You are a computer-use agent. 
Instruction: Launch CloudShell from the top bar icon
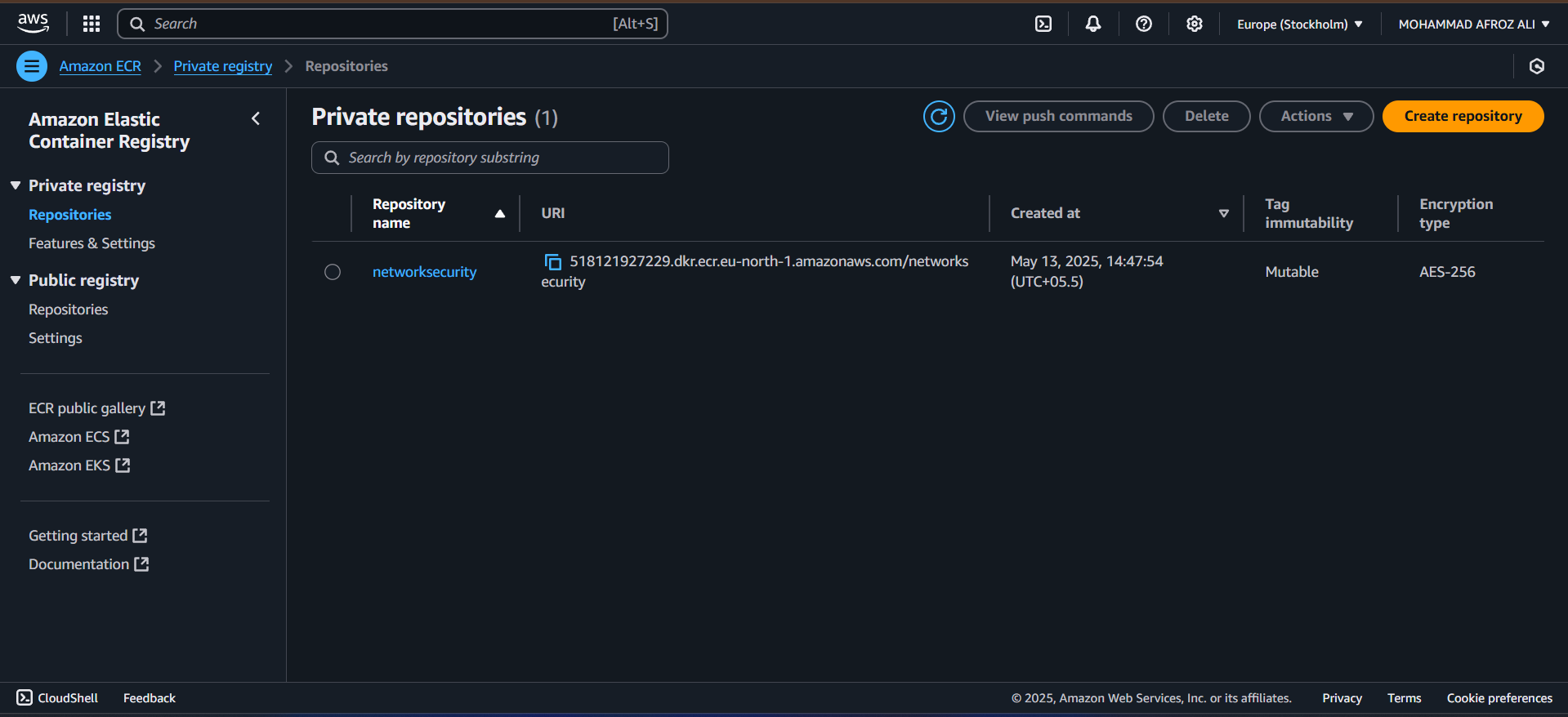pos(1043,24)
